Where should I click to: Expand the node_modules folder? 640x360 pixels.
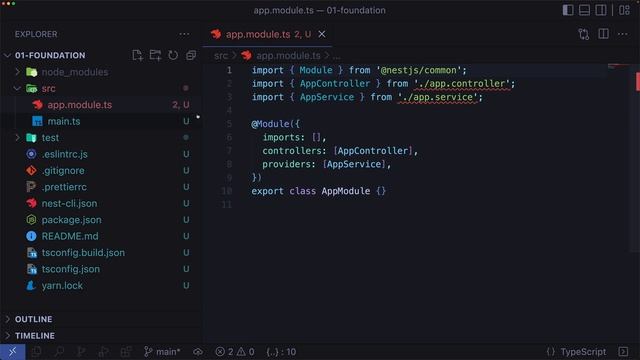coord(18,72)
